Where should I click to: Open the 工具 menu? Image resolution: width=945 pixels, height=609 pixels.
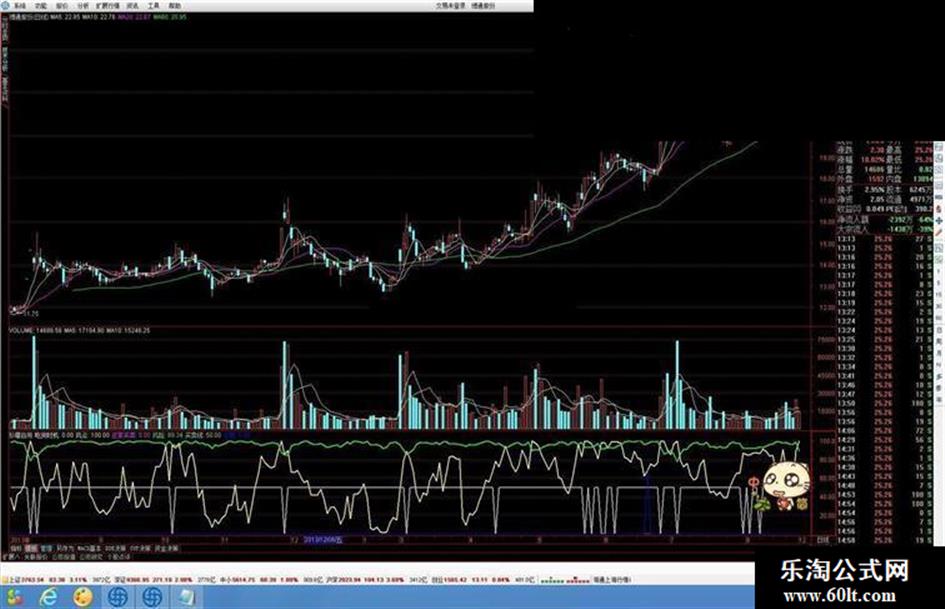point(153,5)
